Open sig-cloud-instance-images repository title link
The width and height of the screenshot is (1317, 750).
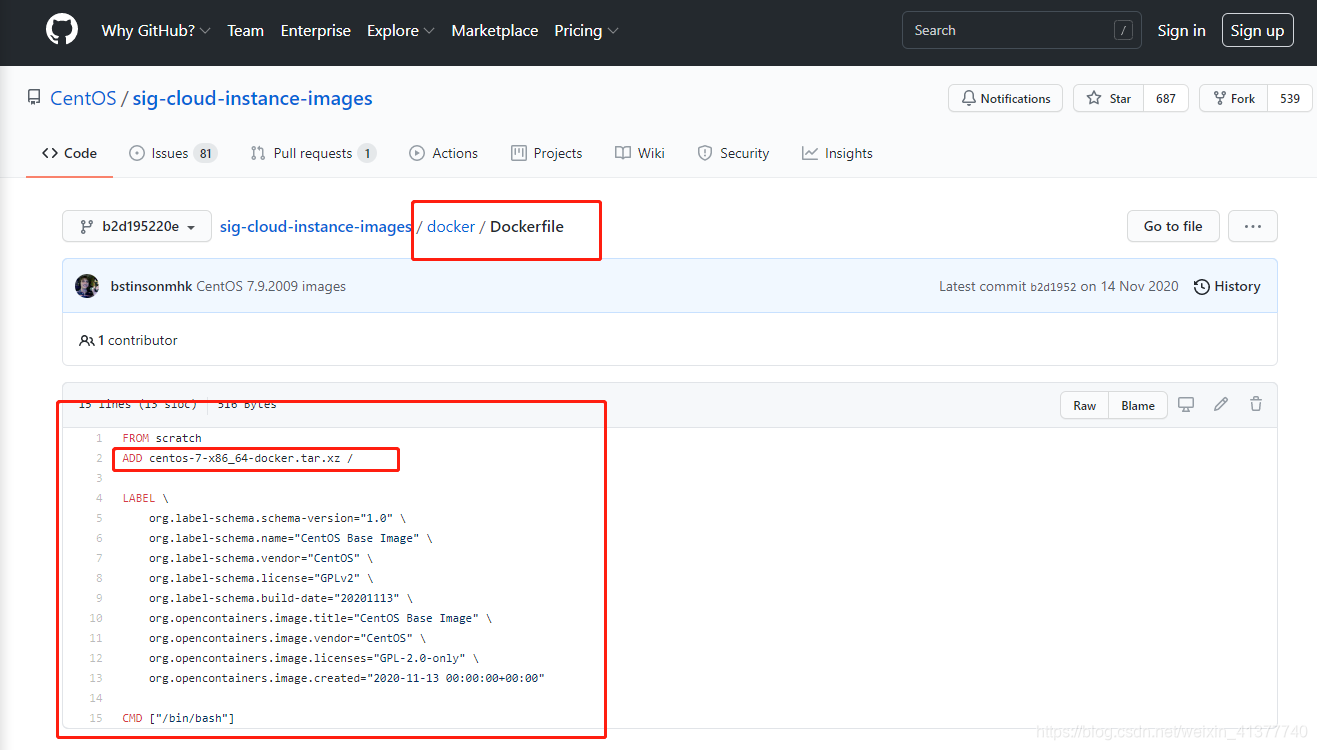(253, 98)
